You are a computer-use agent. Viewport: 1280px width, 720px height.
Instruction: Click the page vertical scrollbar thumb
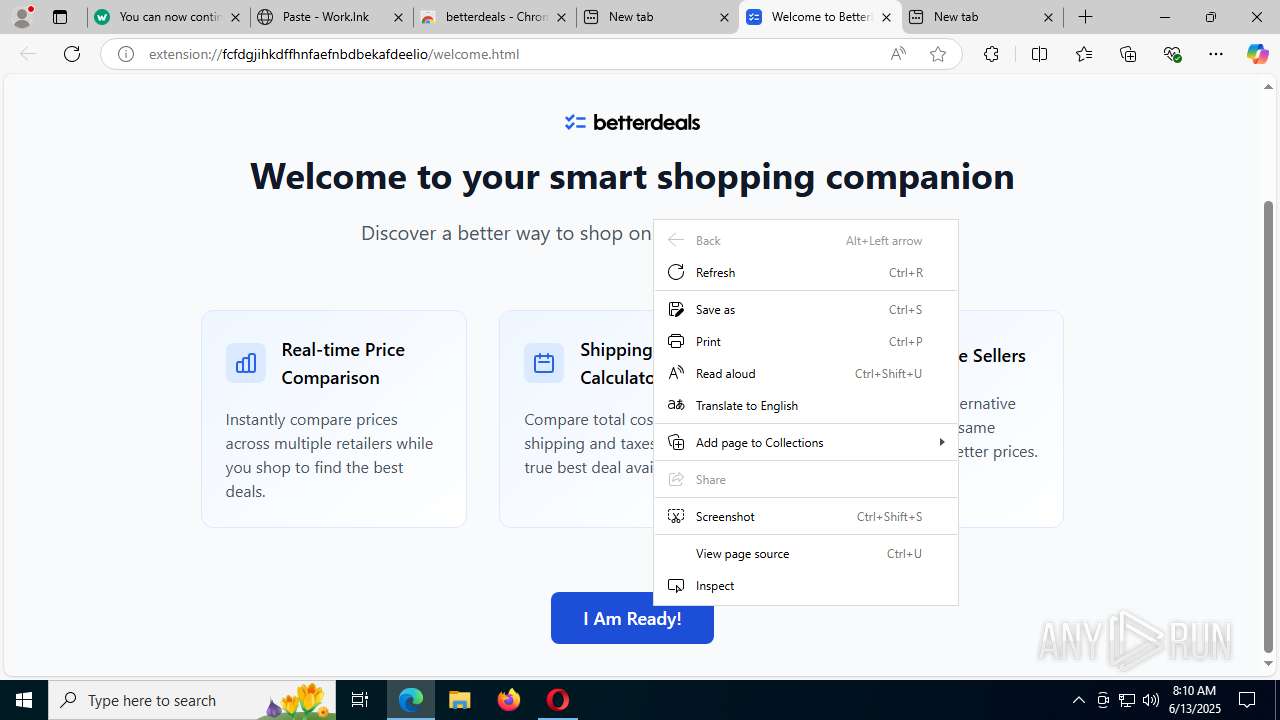coord(1268,425)
